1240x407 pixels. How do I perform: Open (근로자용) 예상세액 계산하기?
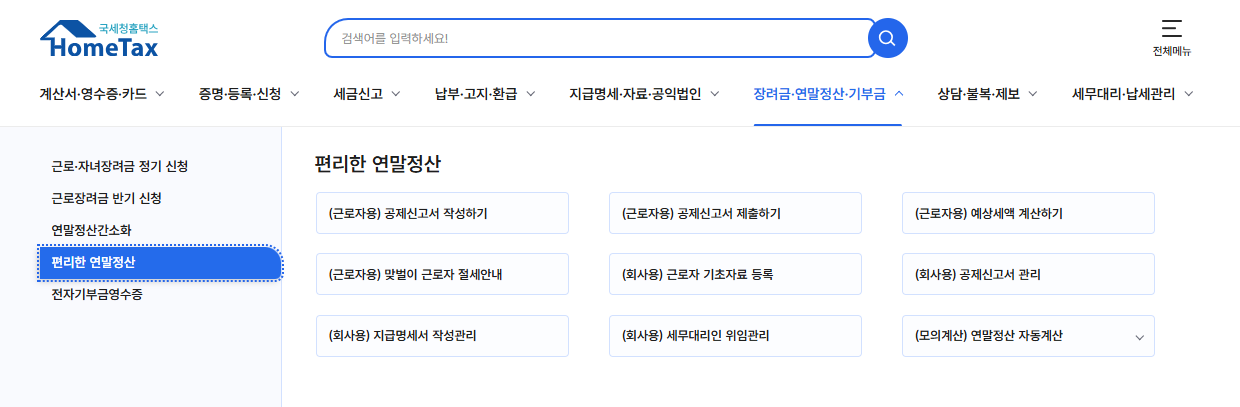tap(1028, 213)
